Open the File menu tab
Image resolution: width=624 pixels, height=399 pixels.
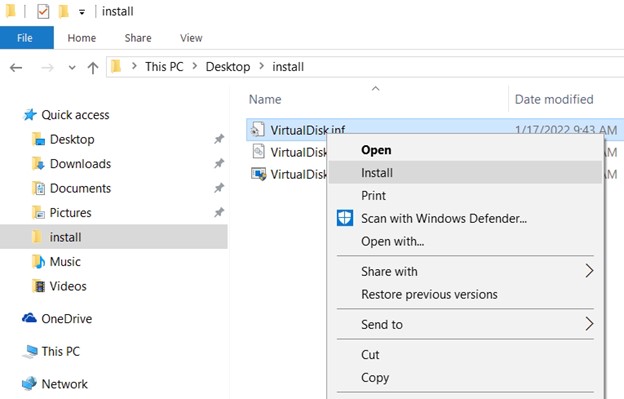[x=27, y=38]
